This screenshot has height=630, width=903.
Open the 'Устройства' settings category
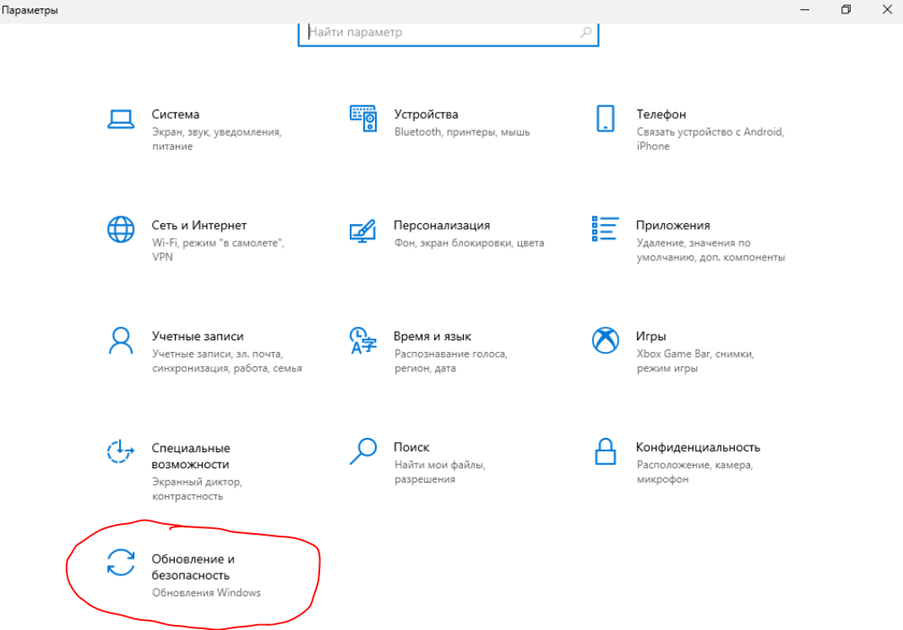(x=426, y=115)
